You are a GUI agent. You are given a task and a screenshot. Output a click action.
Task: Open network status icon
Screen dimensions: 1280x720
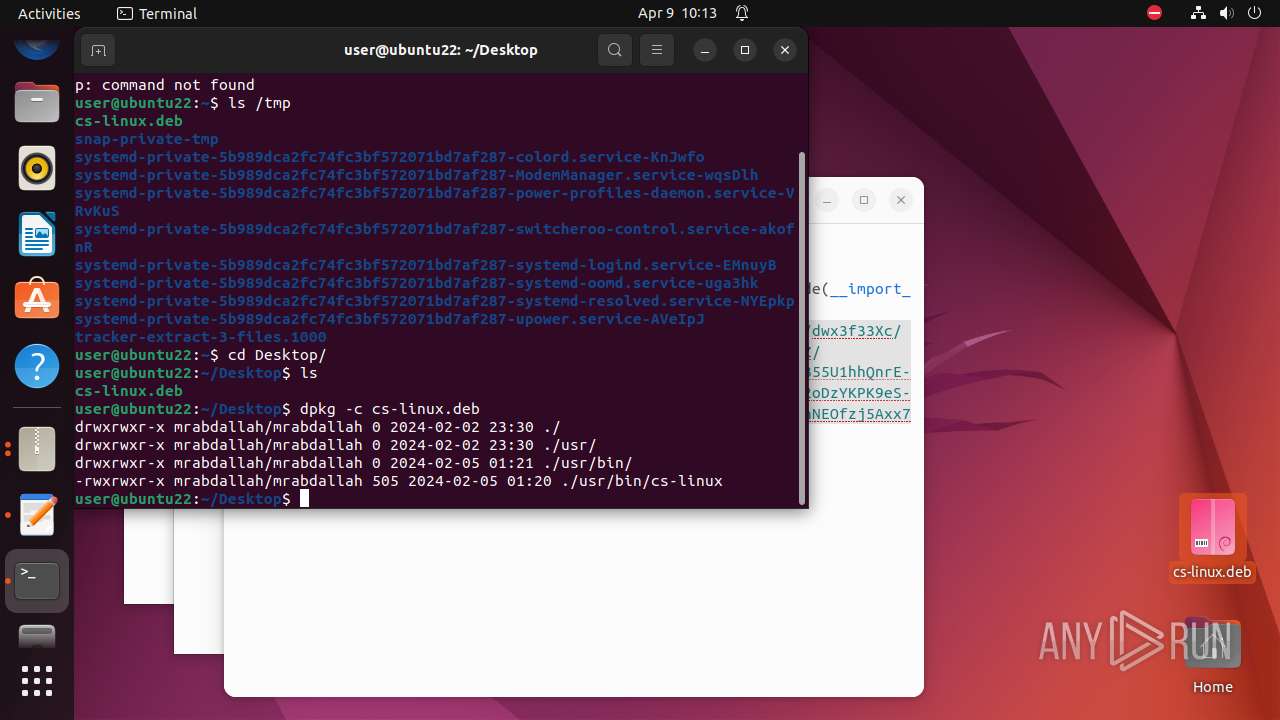(1198, 13)
